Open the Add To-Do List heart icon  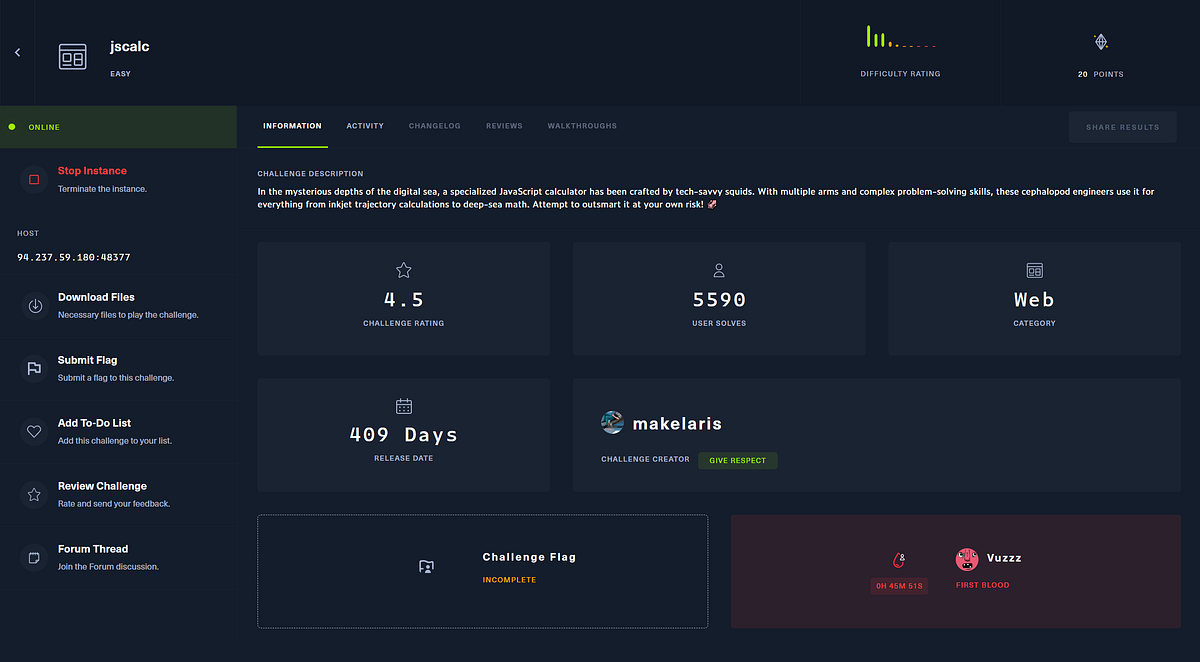pyautogui.click(x=33, y=431)
